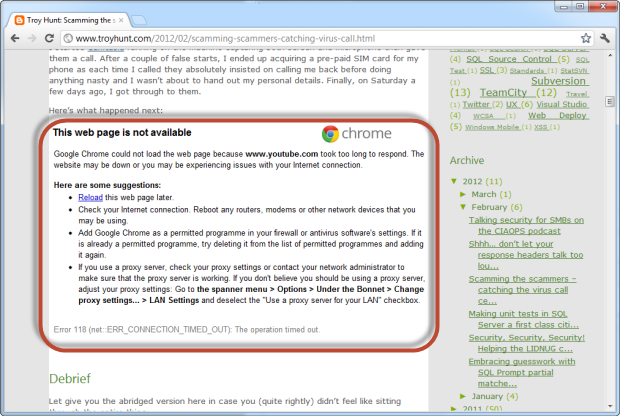This screenshot has width=620, height=416.
Task: Click the Chrome logo in error screenshot
Action: [357, 134]
